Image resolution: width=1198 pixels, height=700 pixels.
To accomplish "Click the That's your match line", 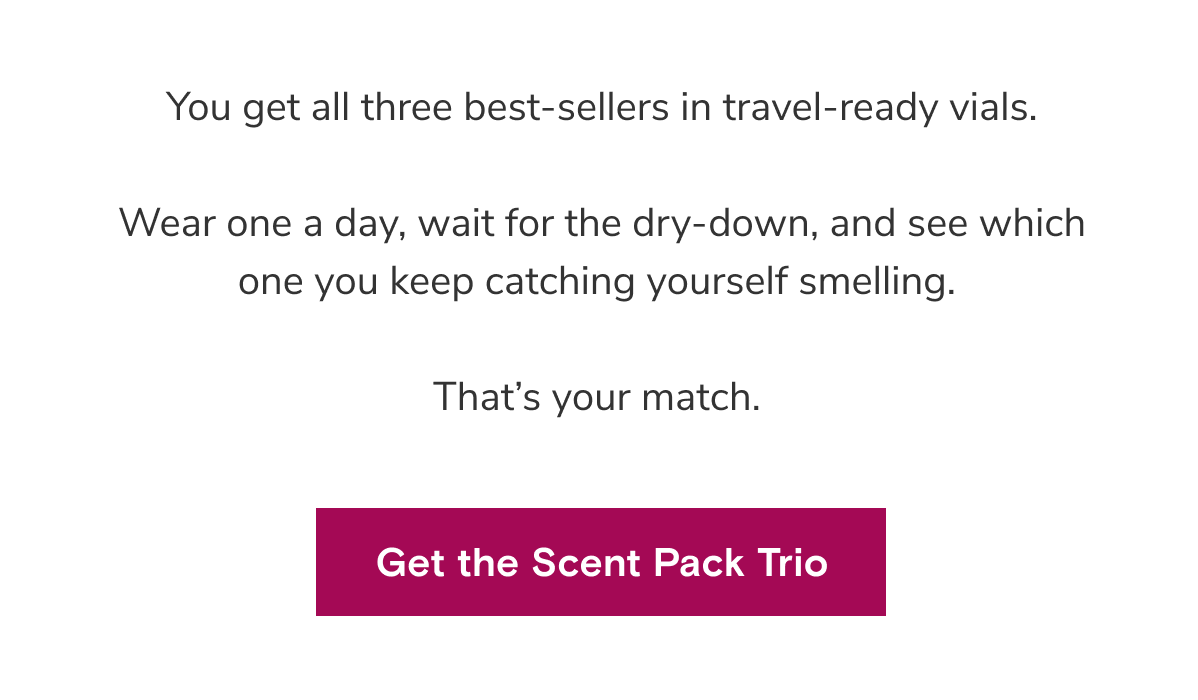I will tap(597, 397).
